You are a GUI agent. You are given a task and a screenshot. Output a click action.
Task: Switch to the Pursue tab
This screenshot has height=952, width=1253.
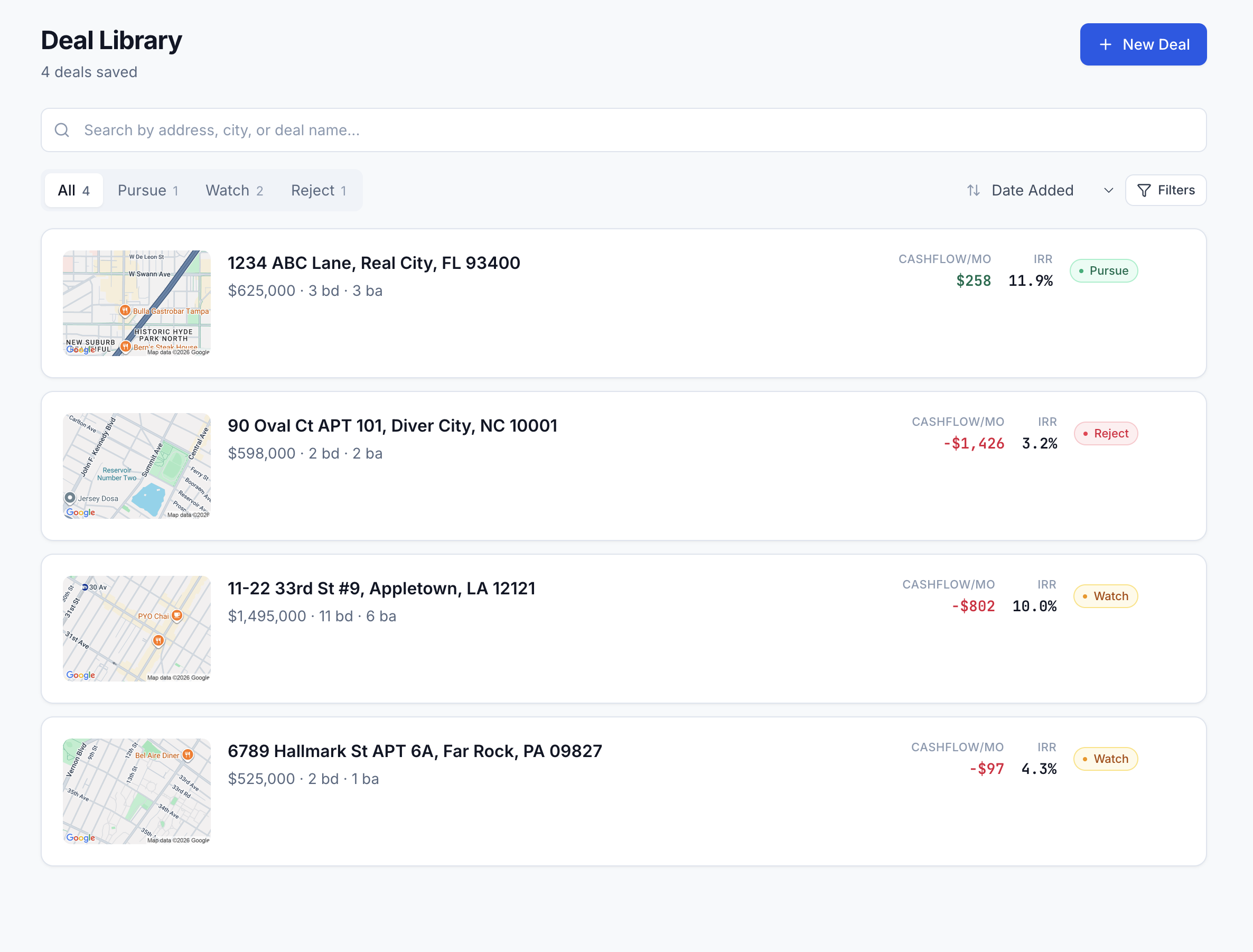point(148,190)
